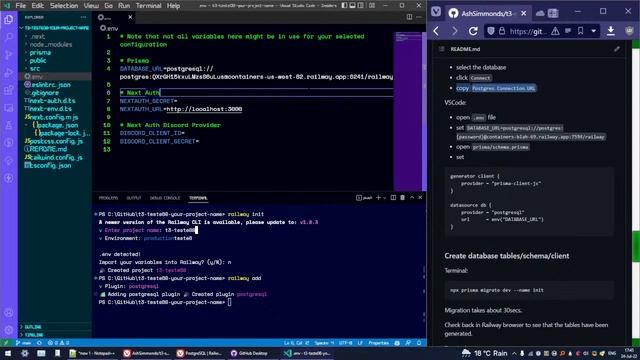The image size is (640, 360).
Task: Go back in the browser
Action: [436, 31]
